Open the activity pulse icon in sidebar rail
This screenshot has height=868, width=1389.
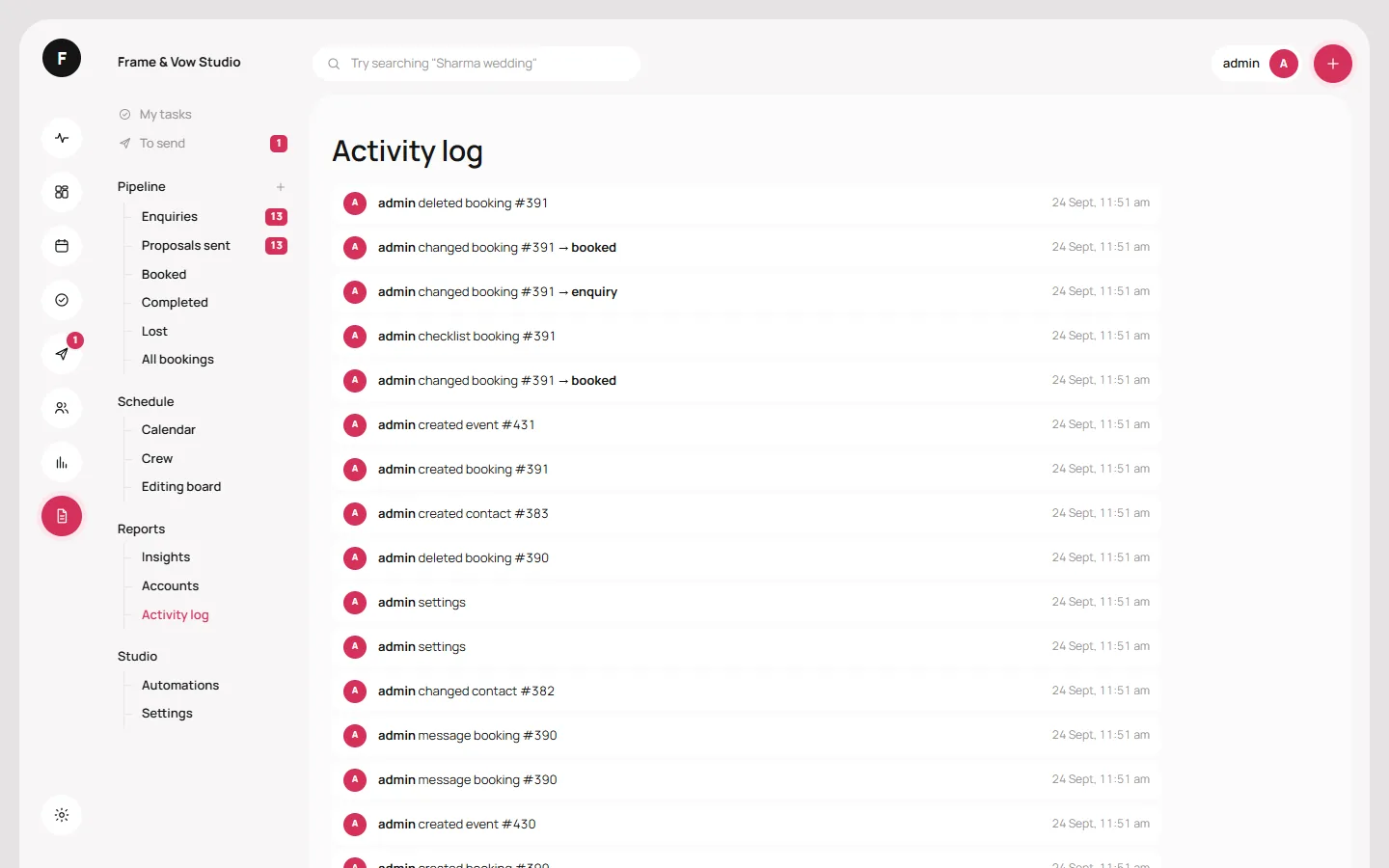tap(62, 138)
